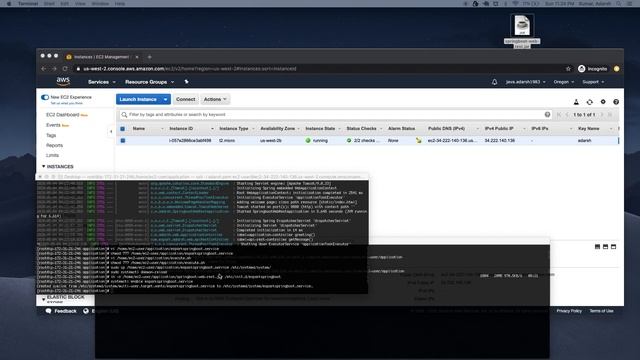640x360 pixels.
Task: Click the Launch Instance button
Action: click(x=138, y=99)
